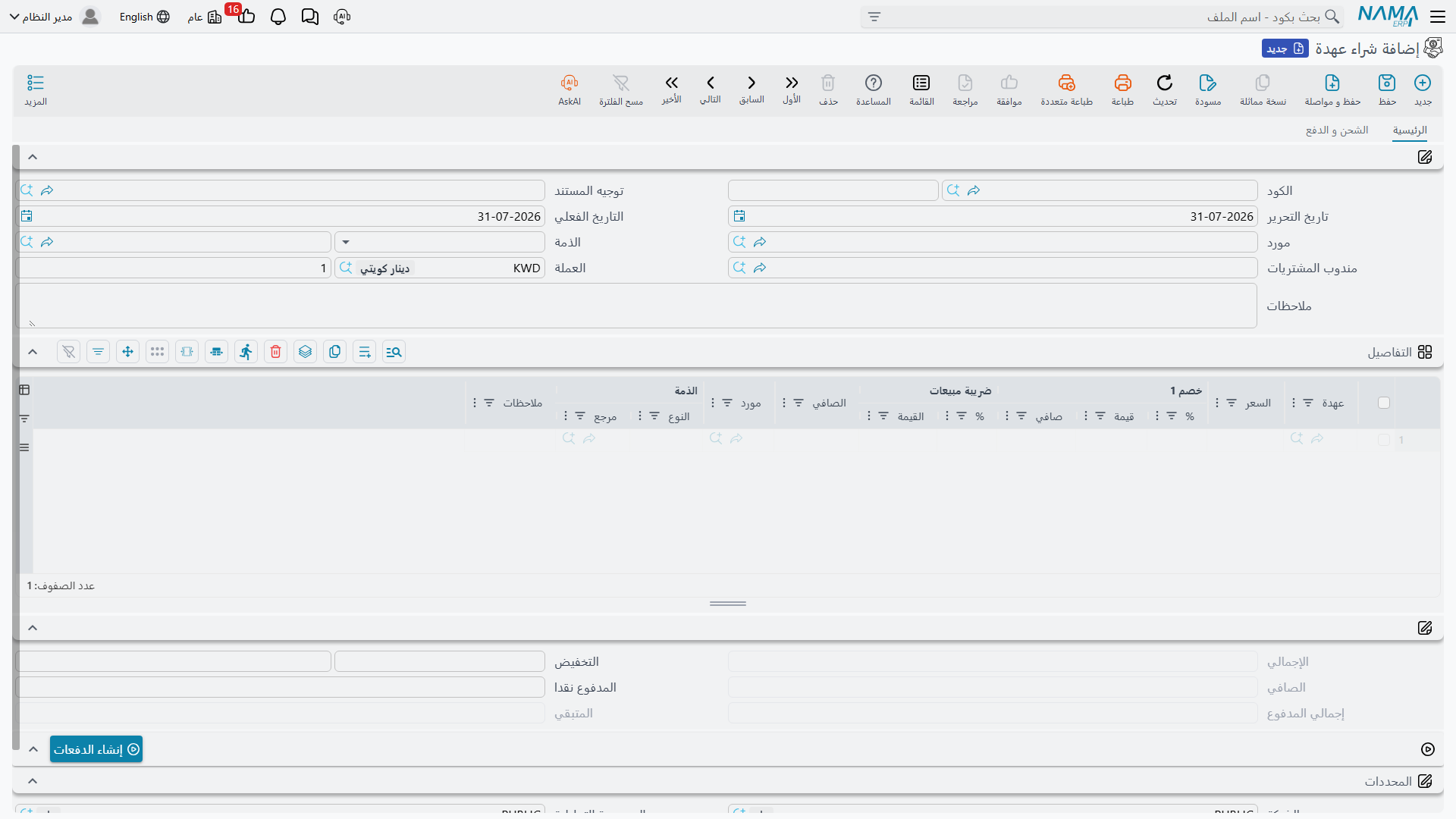This screenshot has width=1456, height=819.
Task: Click the grid column chooser icon
Action: pyautogui.click(x=24, y=390)
